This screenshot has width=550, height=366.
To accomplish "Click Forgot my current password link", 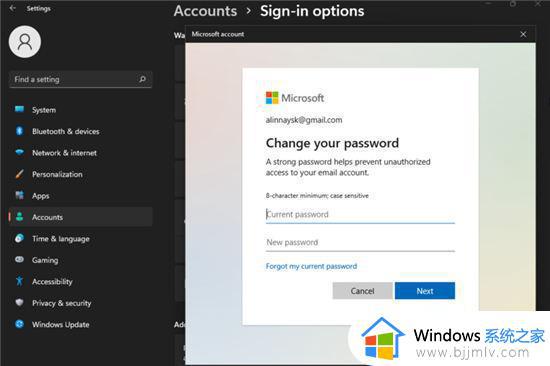I will click(x=311, y=266).
